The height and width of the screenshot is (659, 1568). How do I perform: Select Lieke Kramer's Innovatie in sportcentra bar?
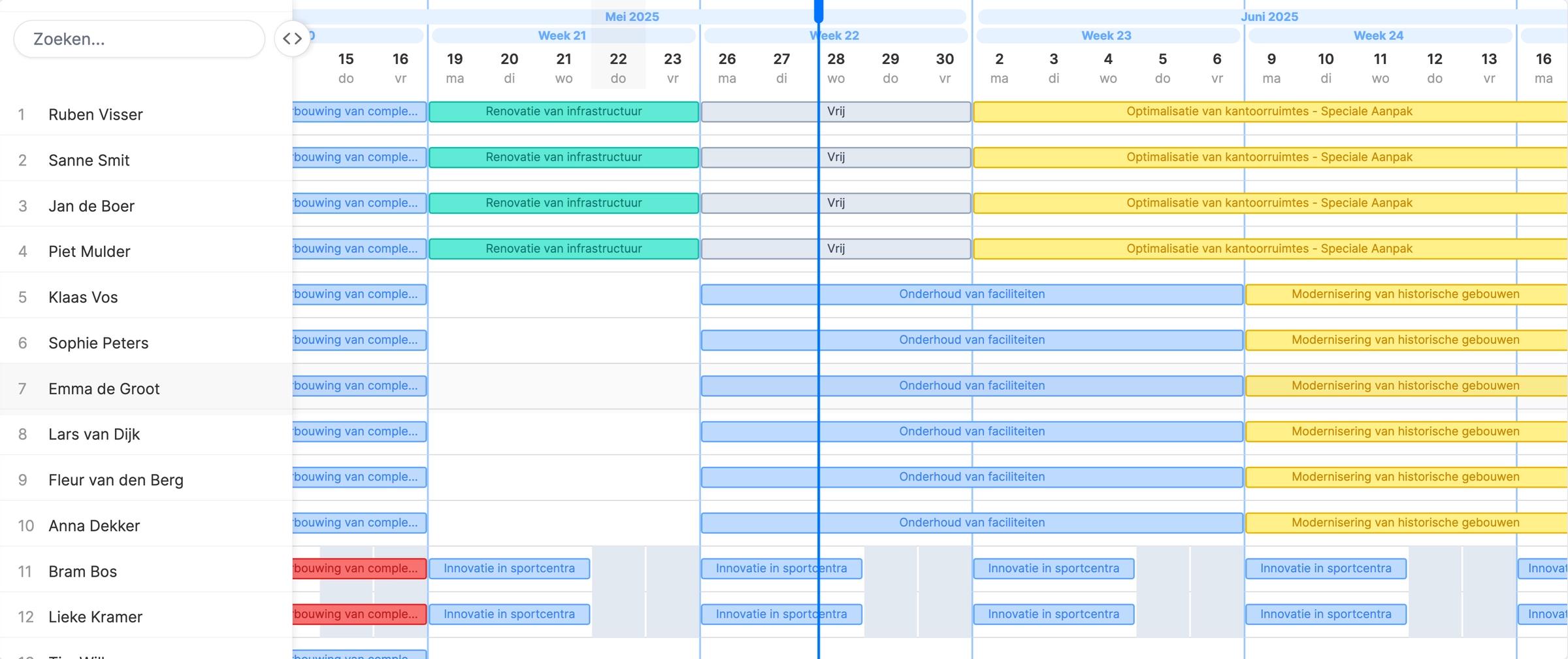pyautogui.click(x=509, y=614)
